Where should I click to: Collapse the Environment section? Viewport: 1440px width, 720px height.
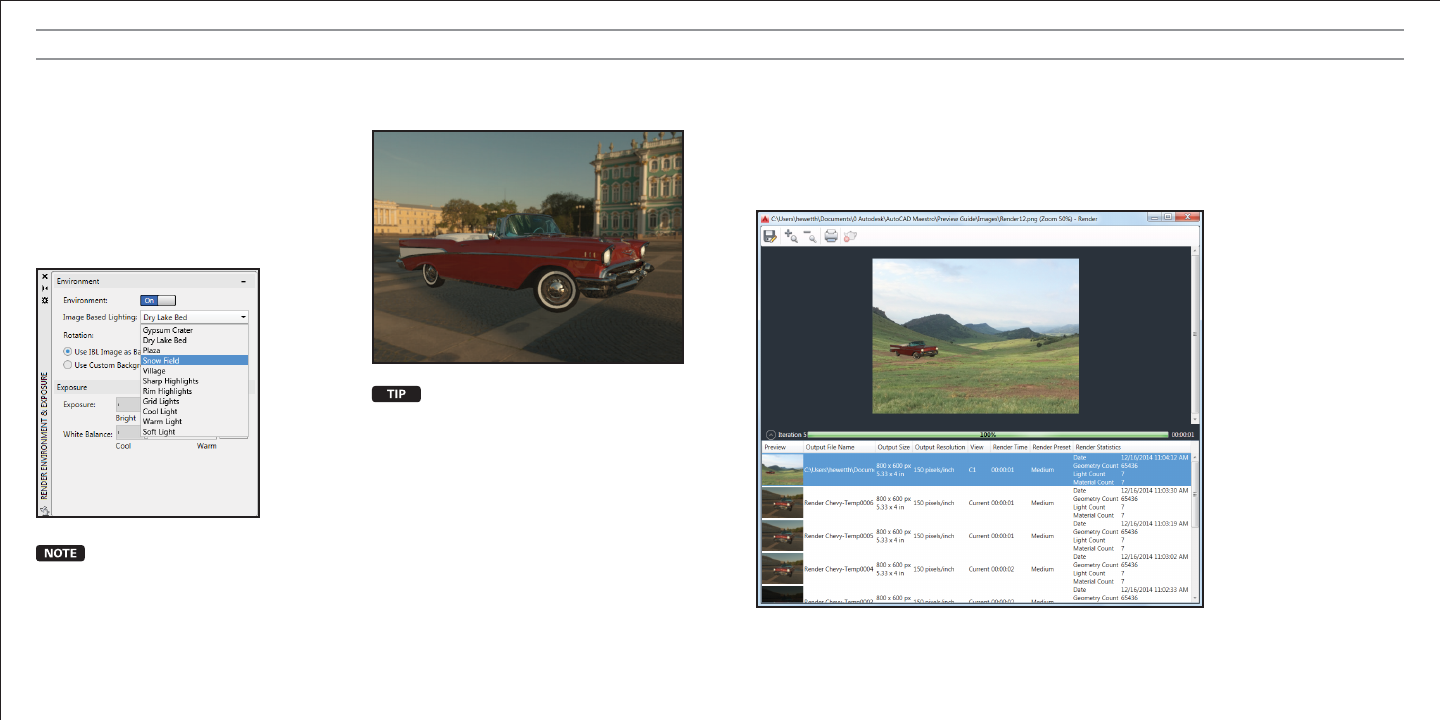click(243, 282)
